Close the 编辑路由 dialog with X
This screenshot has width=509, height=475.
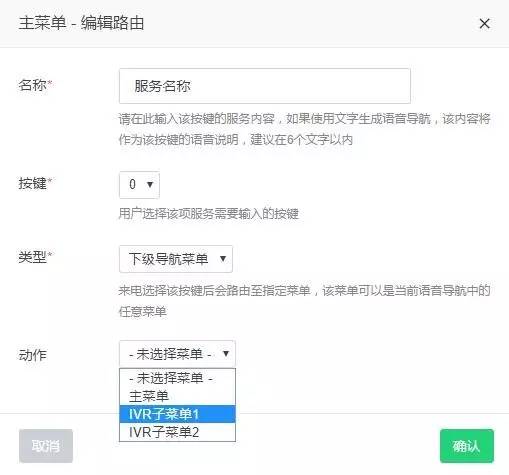(x=484, y=24)
